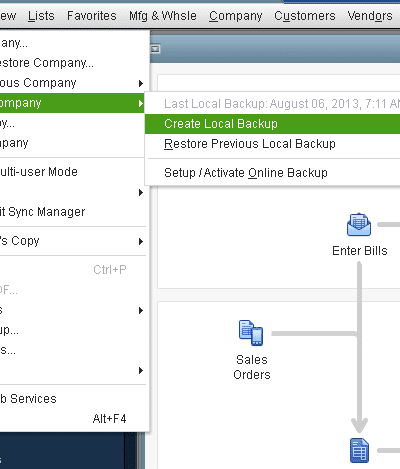Expand the ous Company submenu arrow
The image size is (400, 469).
[x=141, y=83]
